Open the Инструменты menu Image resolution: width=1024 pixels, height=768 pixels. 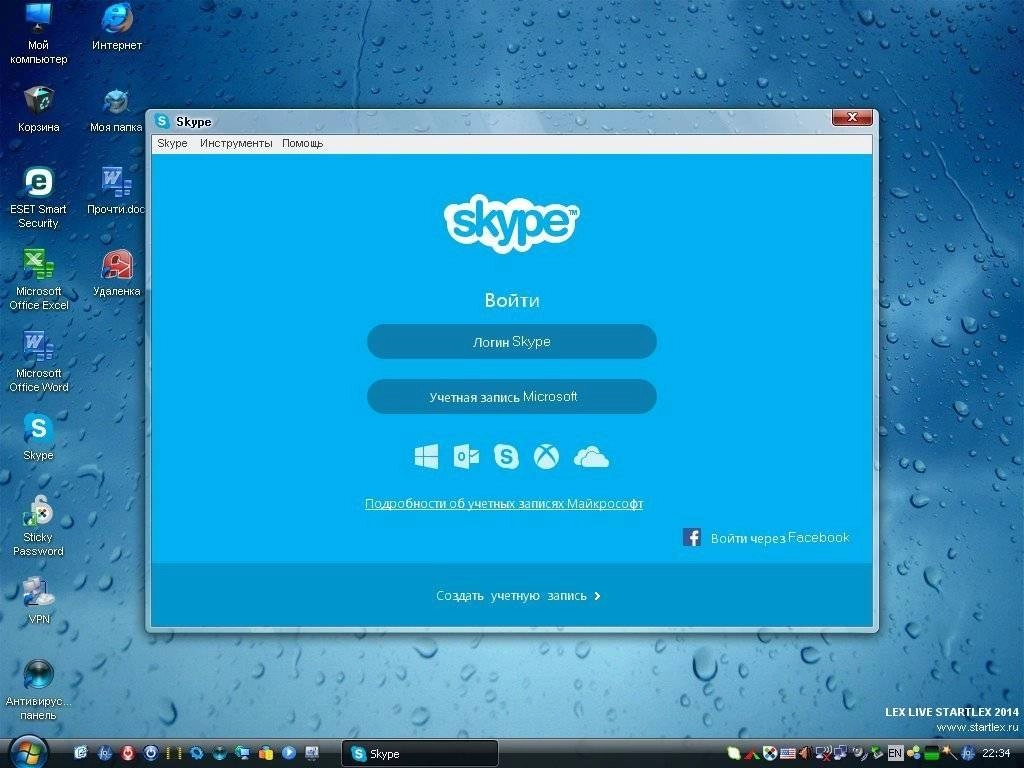(236, 143)
